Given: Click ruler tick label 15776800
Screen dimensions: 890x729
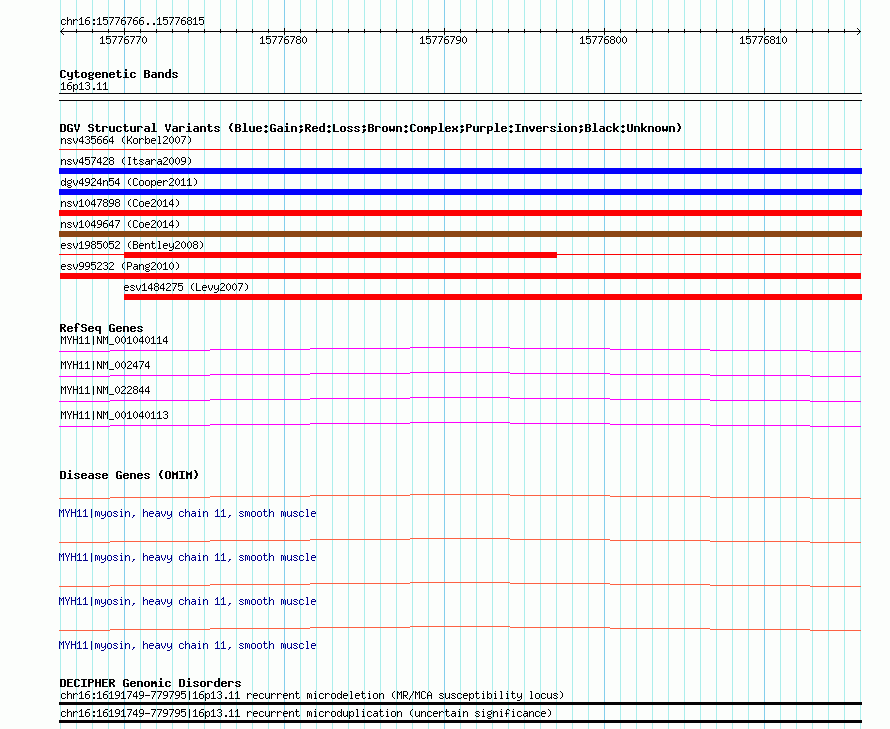Looking at the screenshot, I should [x=603, y=40].
